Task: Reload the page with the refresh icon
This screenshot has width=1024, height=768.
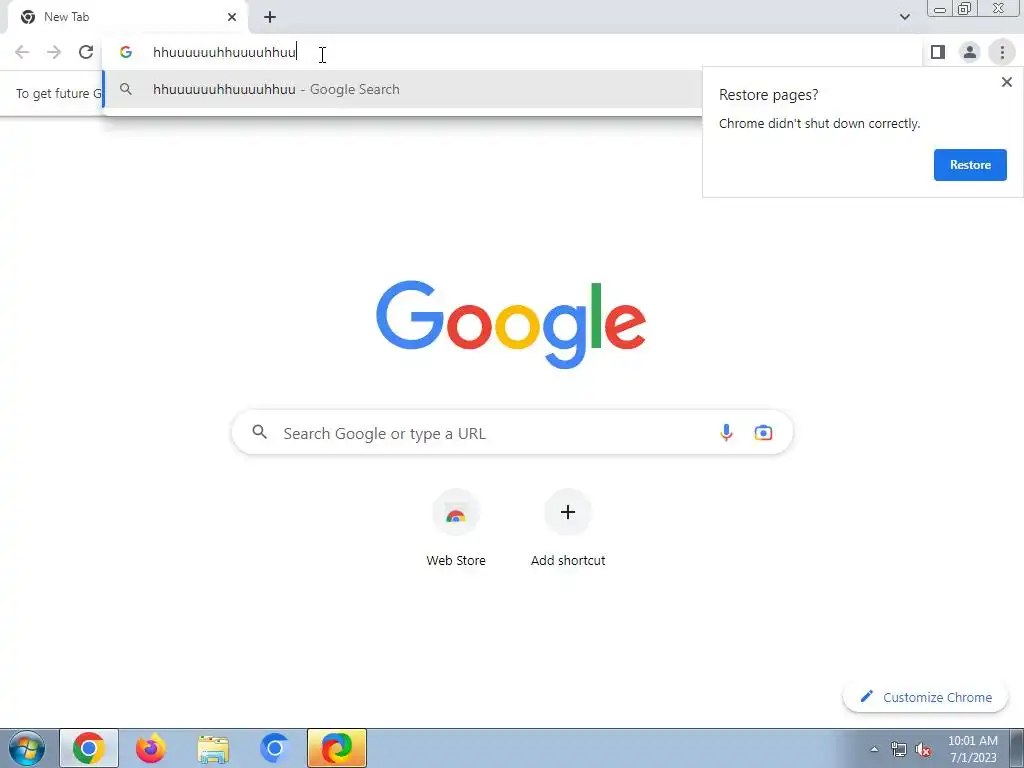Action: [x=86, y=52]
